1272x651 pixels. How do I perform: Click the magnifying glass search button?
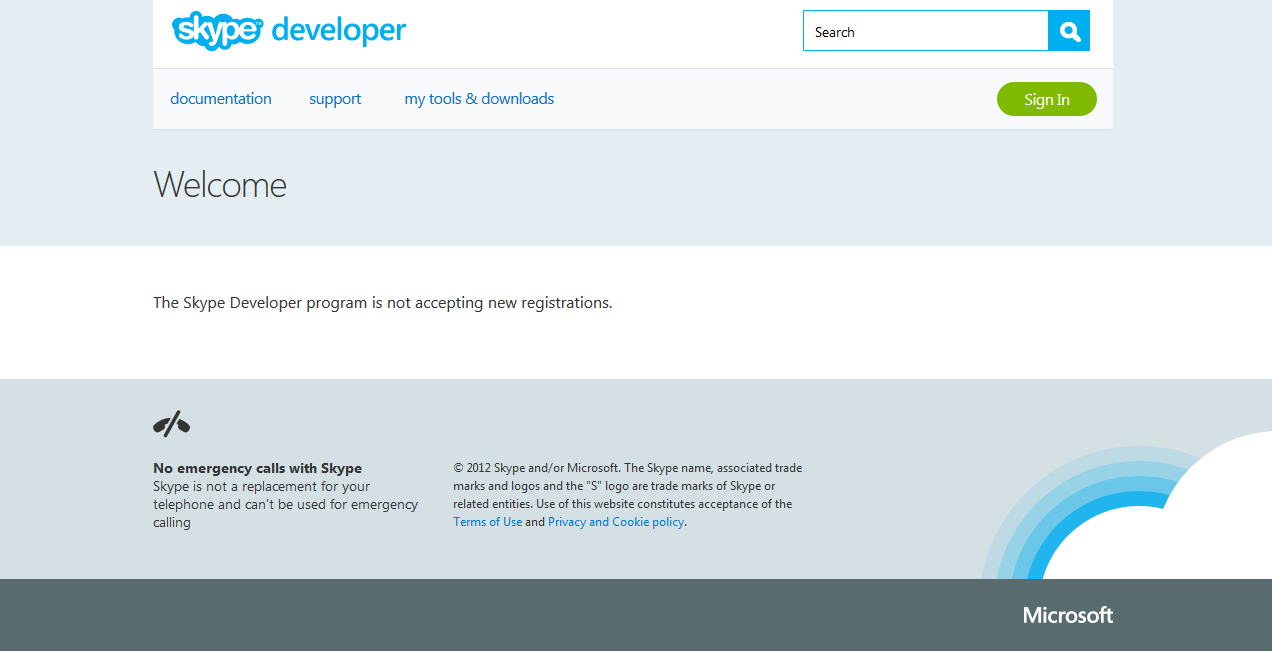click(x=1069, y=31)
